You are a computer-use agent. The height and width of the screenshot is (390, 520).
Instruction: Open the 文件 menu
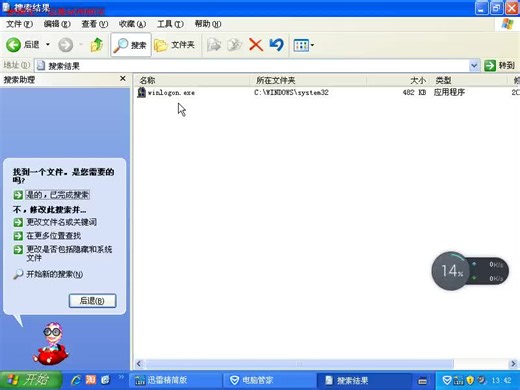click(x=19, y=24)
